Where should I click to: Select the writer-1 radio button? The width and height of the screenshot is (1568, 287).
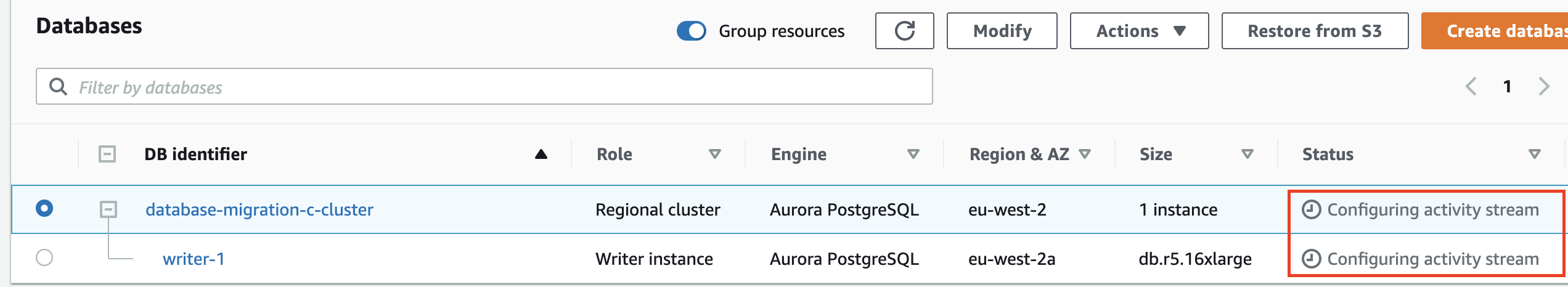coord(44,257)
